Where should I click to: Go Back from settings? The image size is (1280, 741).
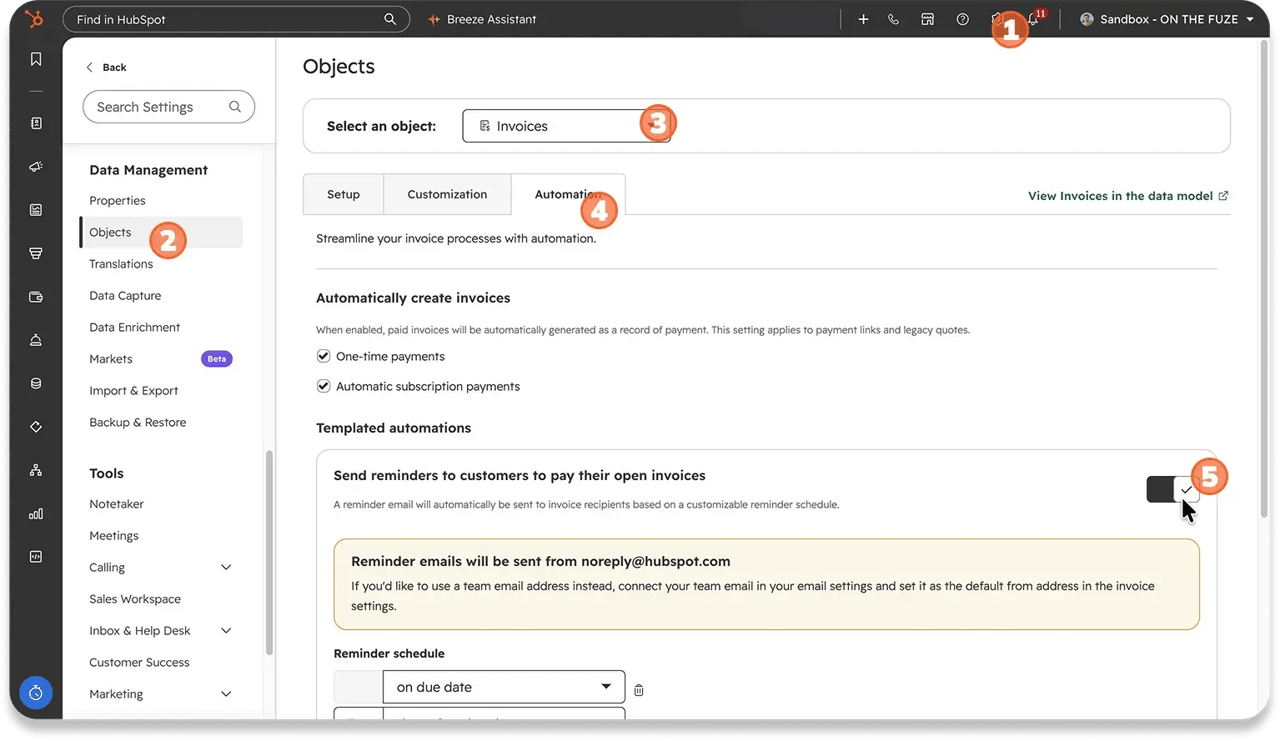point(106,67)
